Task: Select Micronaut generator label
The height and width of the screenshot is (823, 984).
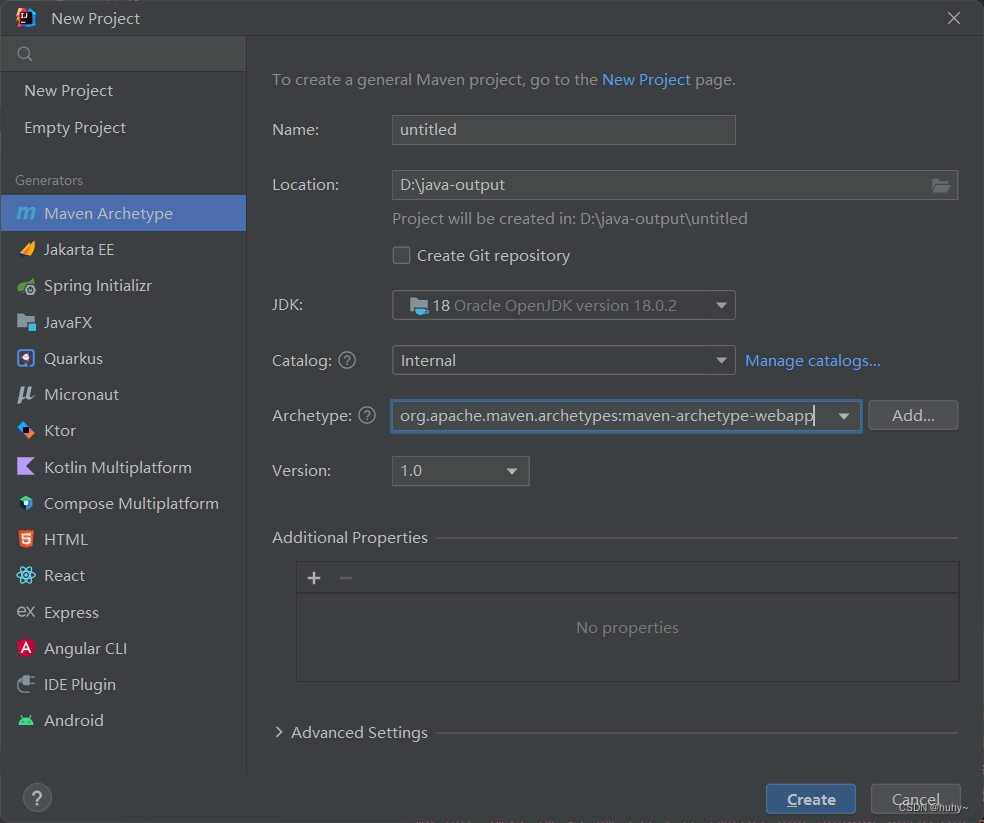Action: (x=82, y=394)
